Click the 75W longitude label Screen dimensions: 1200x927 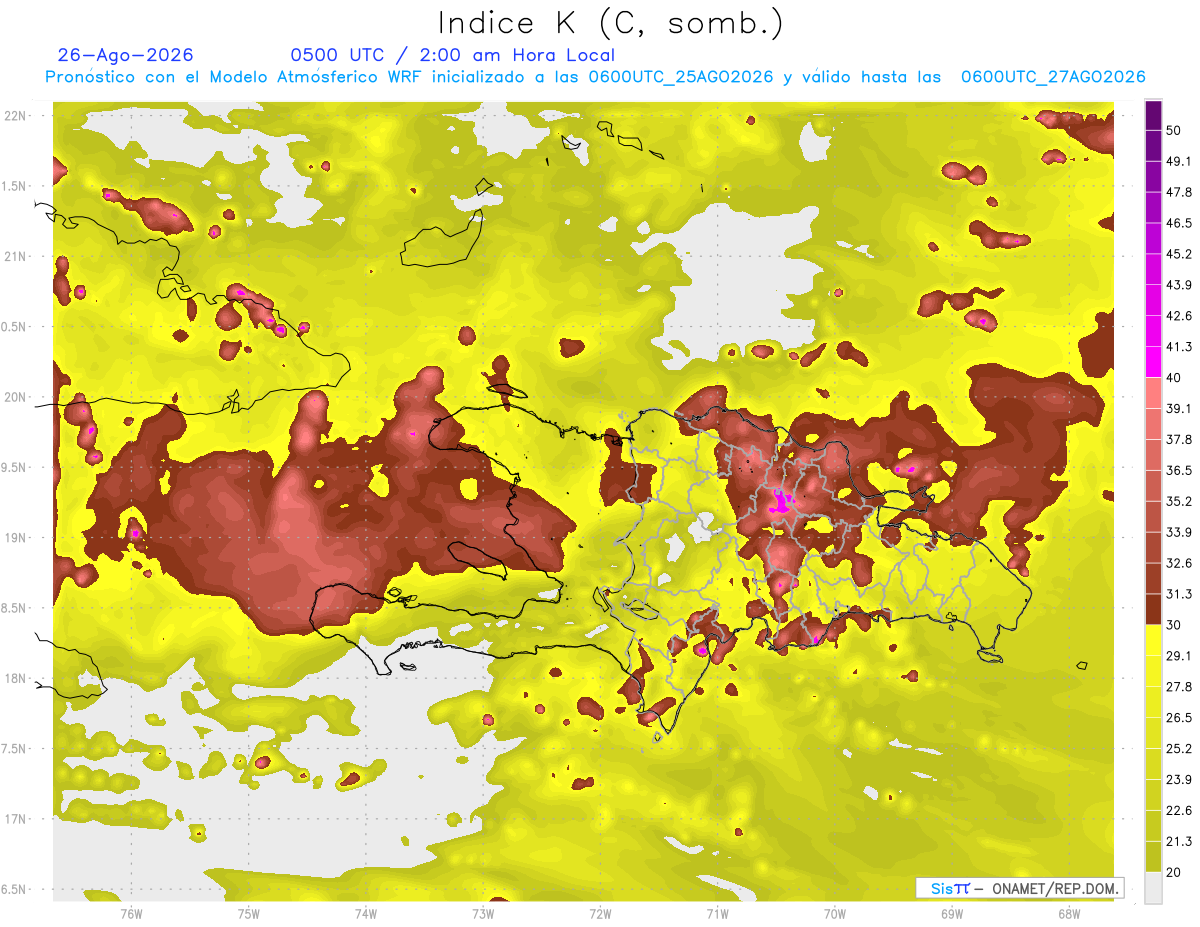(249, 913)
